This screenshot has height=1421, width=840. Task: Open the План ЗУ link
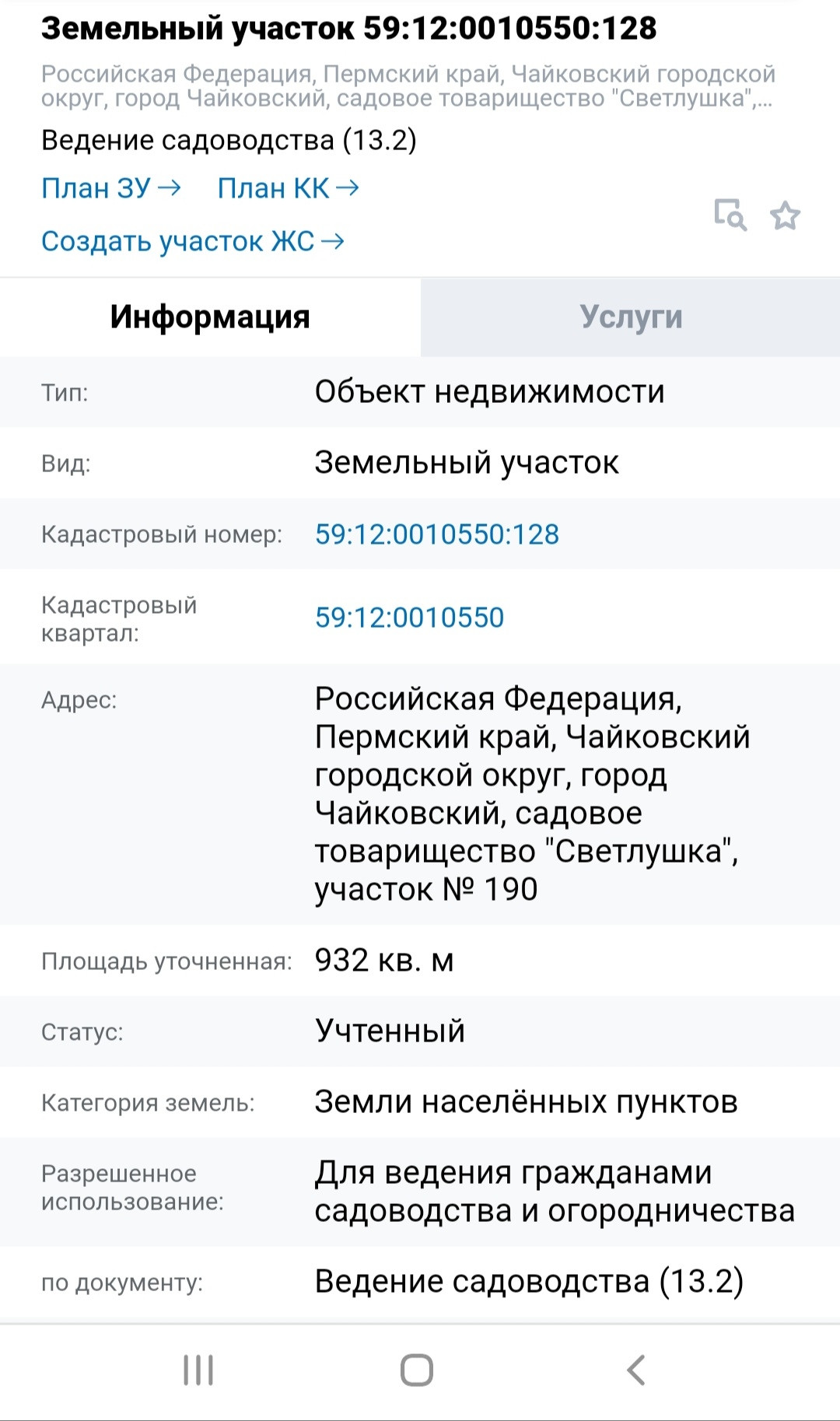coord(110,188)
